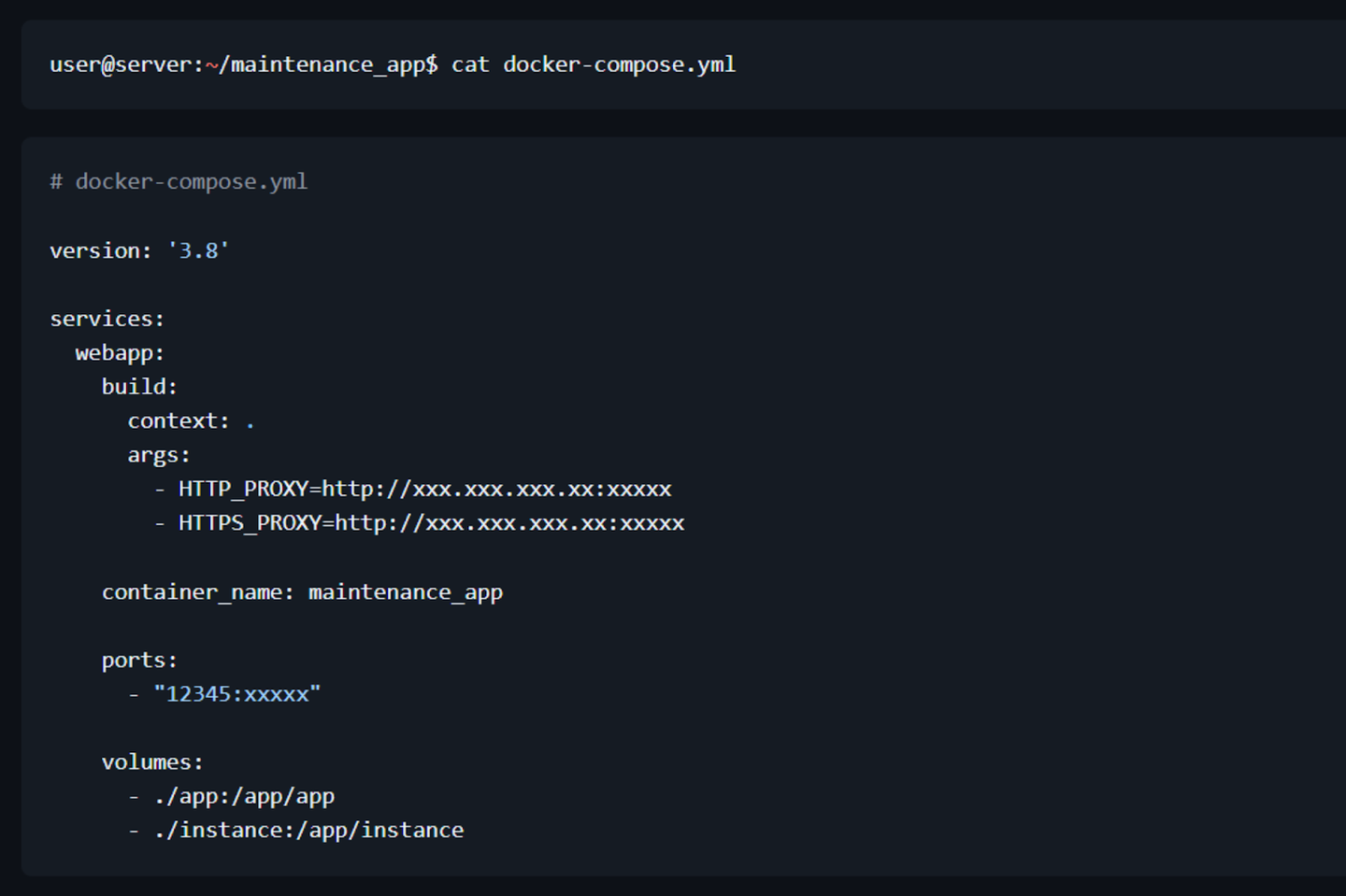The height and width of the screenshot is (896, 1346).
Task: Click the container_name key
Action: 197,592
